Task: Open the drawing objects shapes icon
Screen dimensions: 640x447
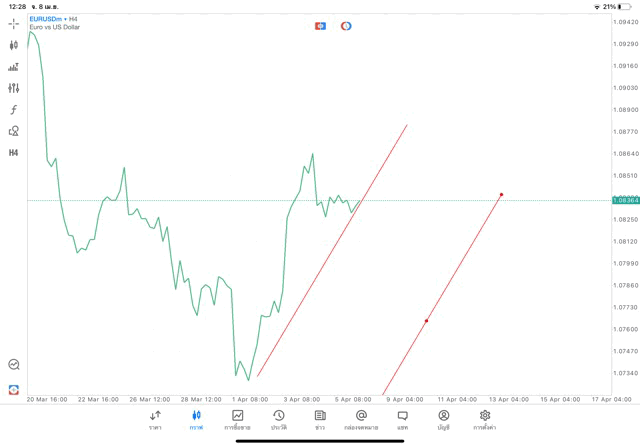Action: 14,131
